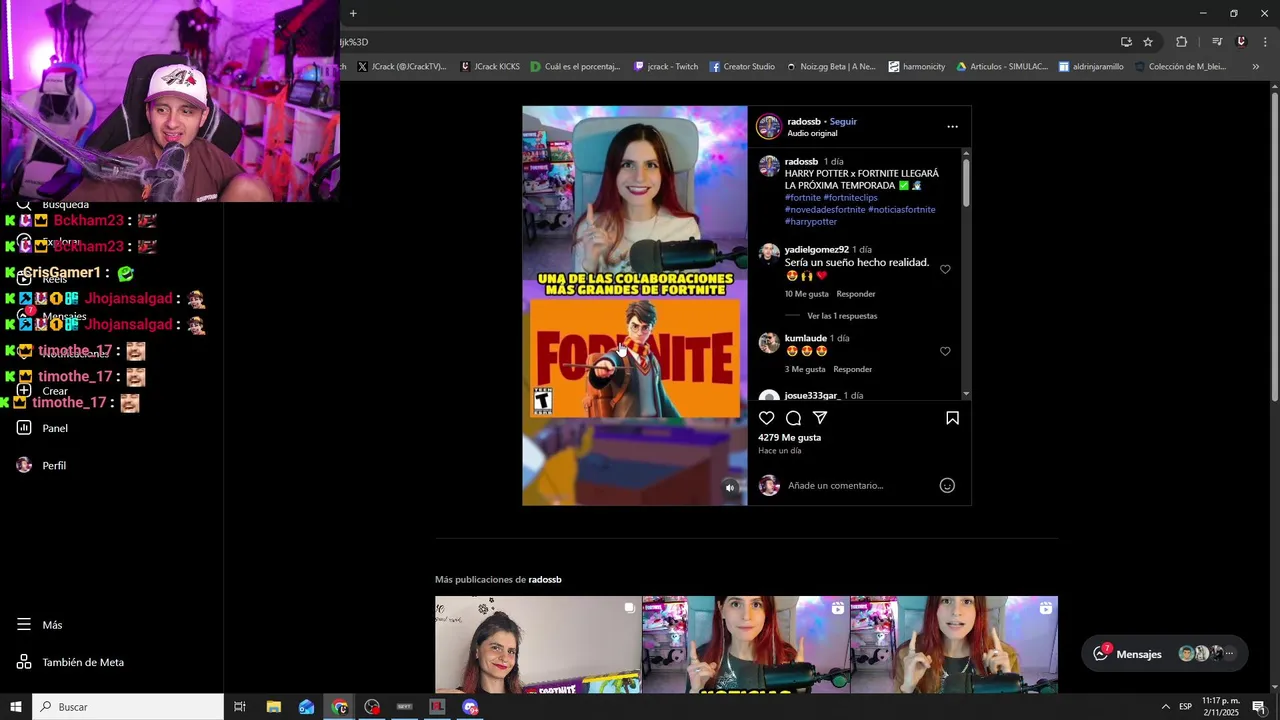The width and height of the screenshot is (1280, 720).
Task: Open media controls icon in toolbar
Action: coord(1217,42)
